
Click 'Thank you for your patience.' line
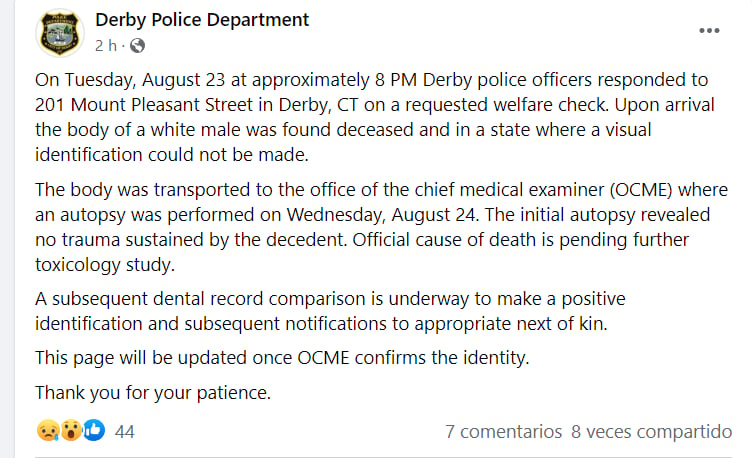coord(153,393)
